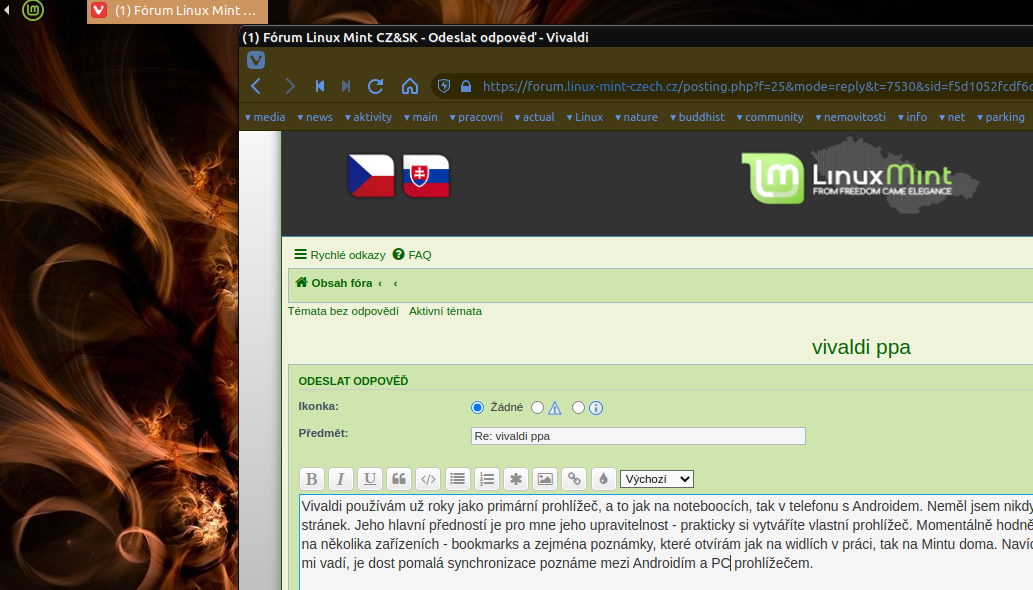Expand the community bookmarks folder

tap(768, 117)
